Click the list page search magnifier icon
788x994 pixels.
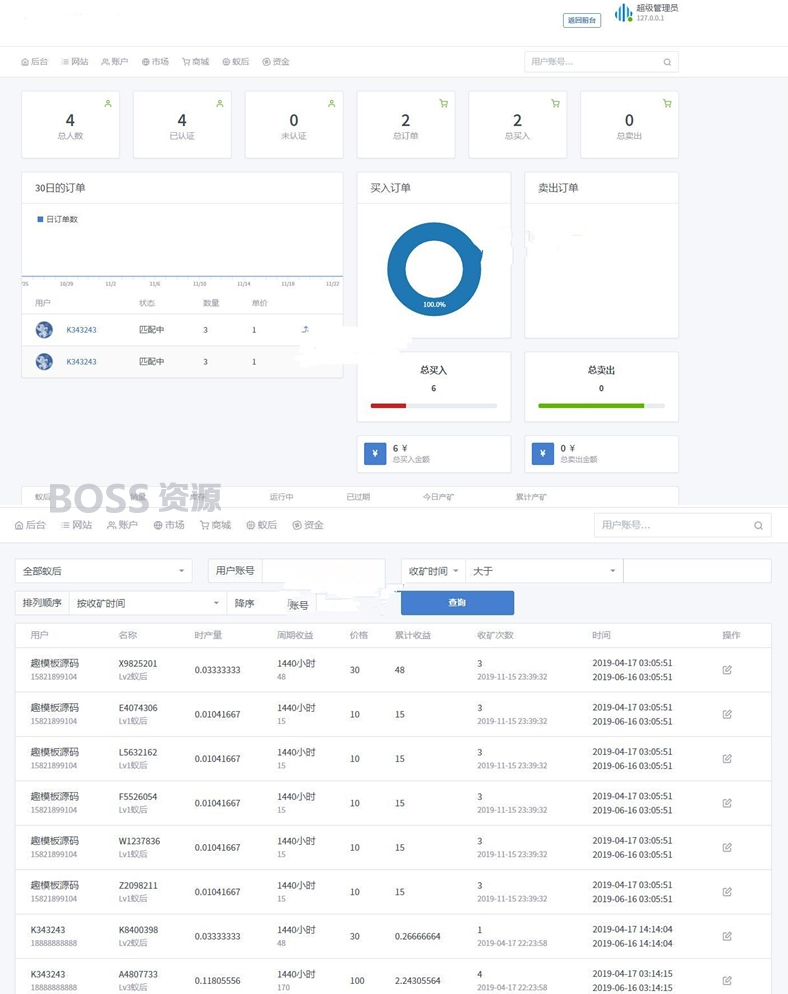tap(758, 526)
